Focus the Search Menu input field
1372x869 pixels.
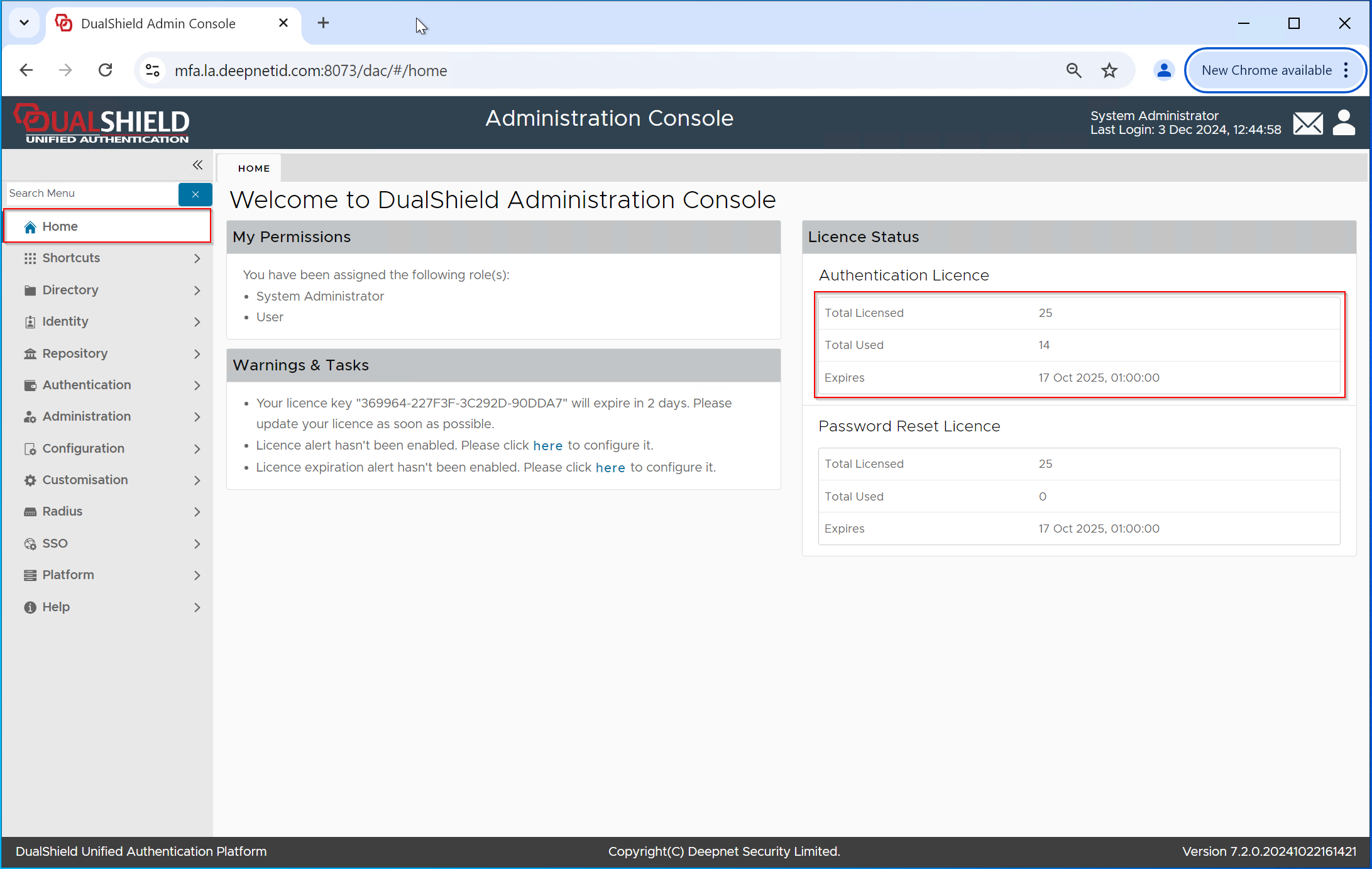coord(92,194)
